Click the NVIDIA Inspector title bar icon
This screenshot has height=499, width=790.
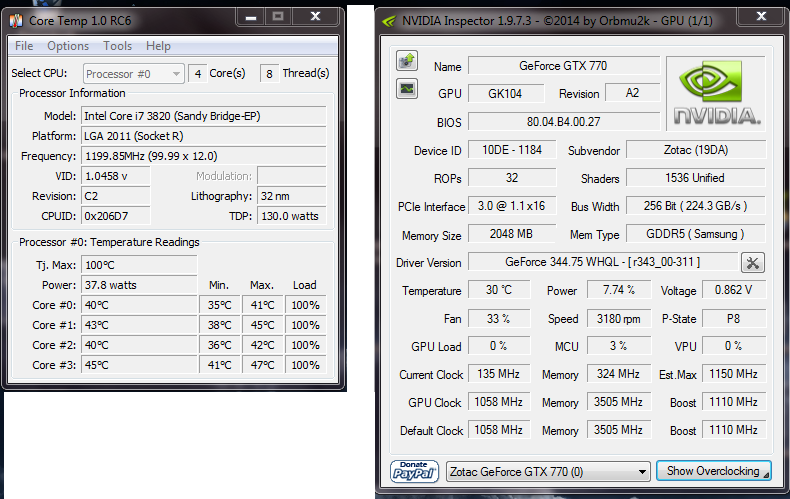(x=389, y=21)
